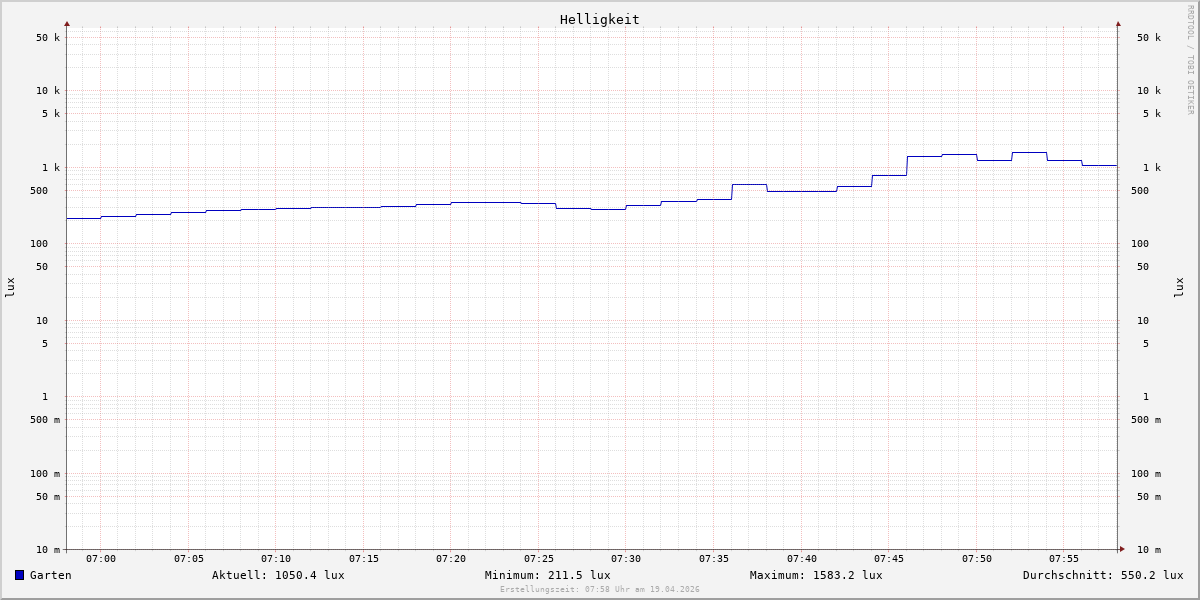Screen dimensions: 1200x600
Task: Click the Minimum 211.5 lux readout
Action: (547, 575)
